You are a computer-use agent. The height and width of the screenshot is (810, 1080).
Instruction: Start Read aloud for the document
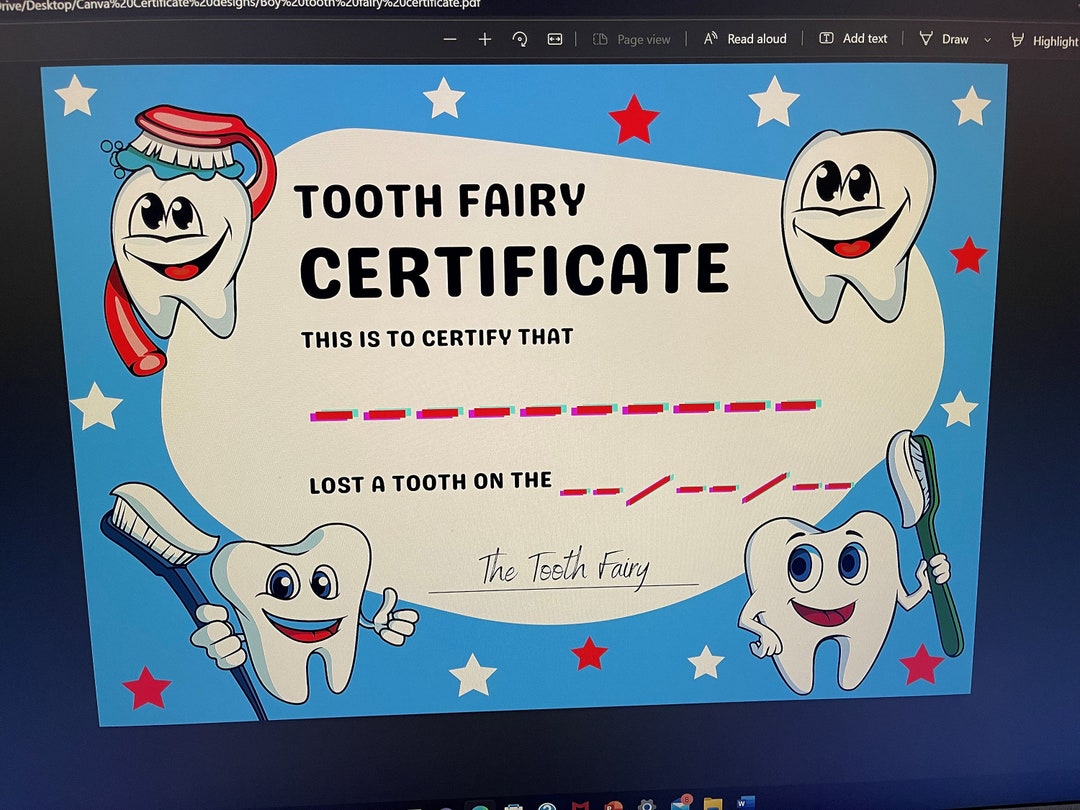tap(746, 39)
